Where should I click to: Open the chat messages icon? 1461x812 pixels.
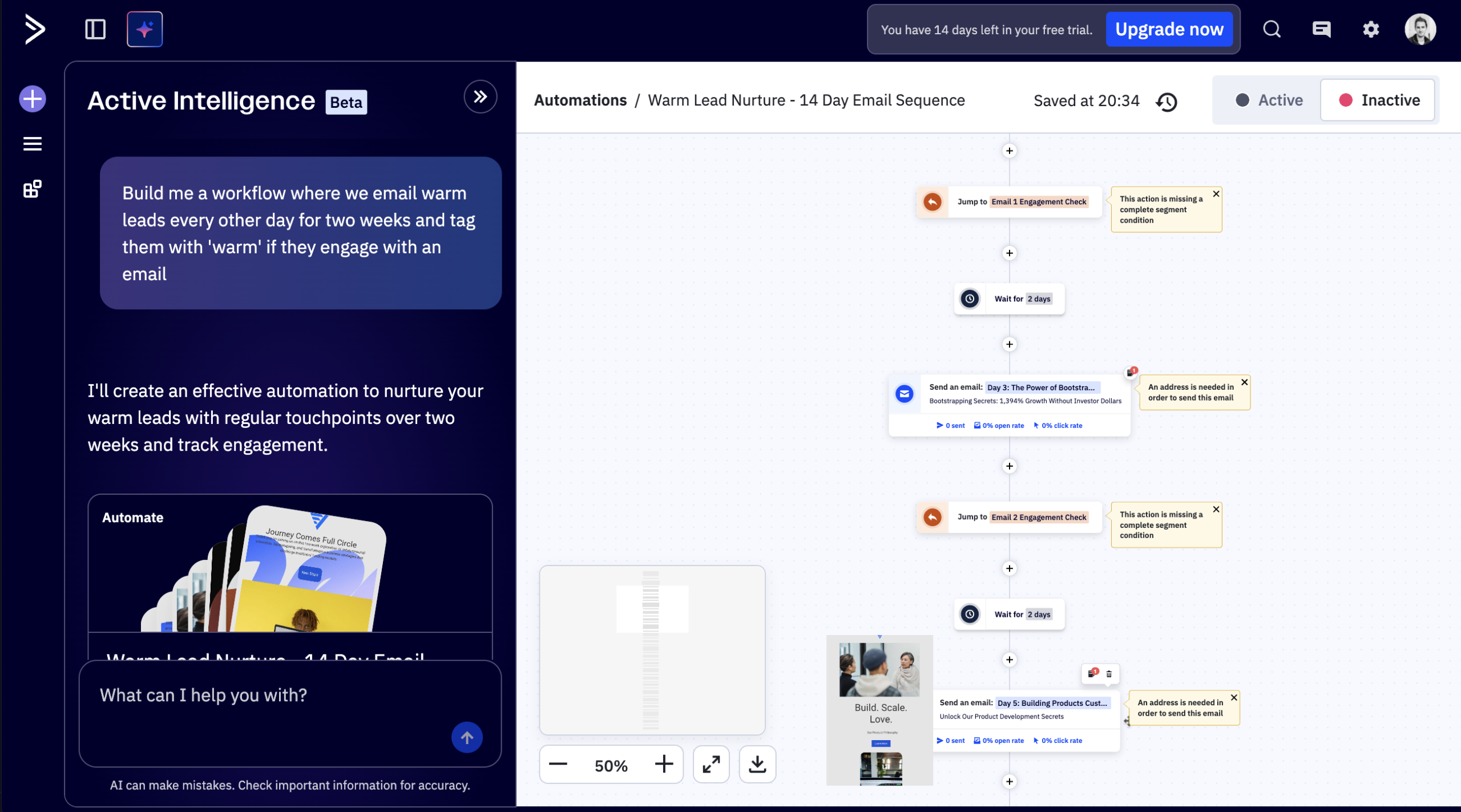click(x=1321, y=29)
